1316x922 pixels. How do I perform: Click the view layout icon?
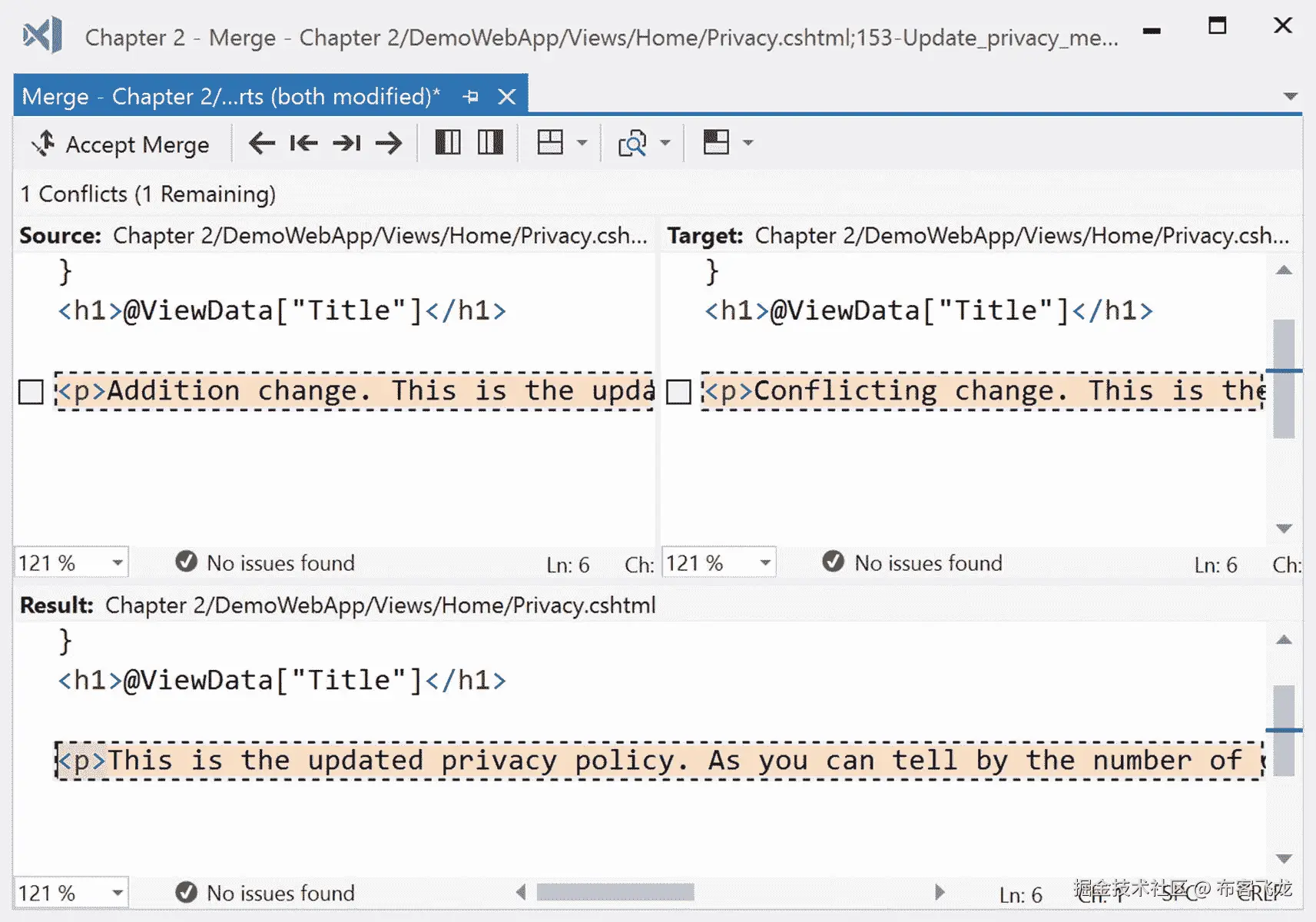pyautogui.click(x=550, y=142)
